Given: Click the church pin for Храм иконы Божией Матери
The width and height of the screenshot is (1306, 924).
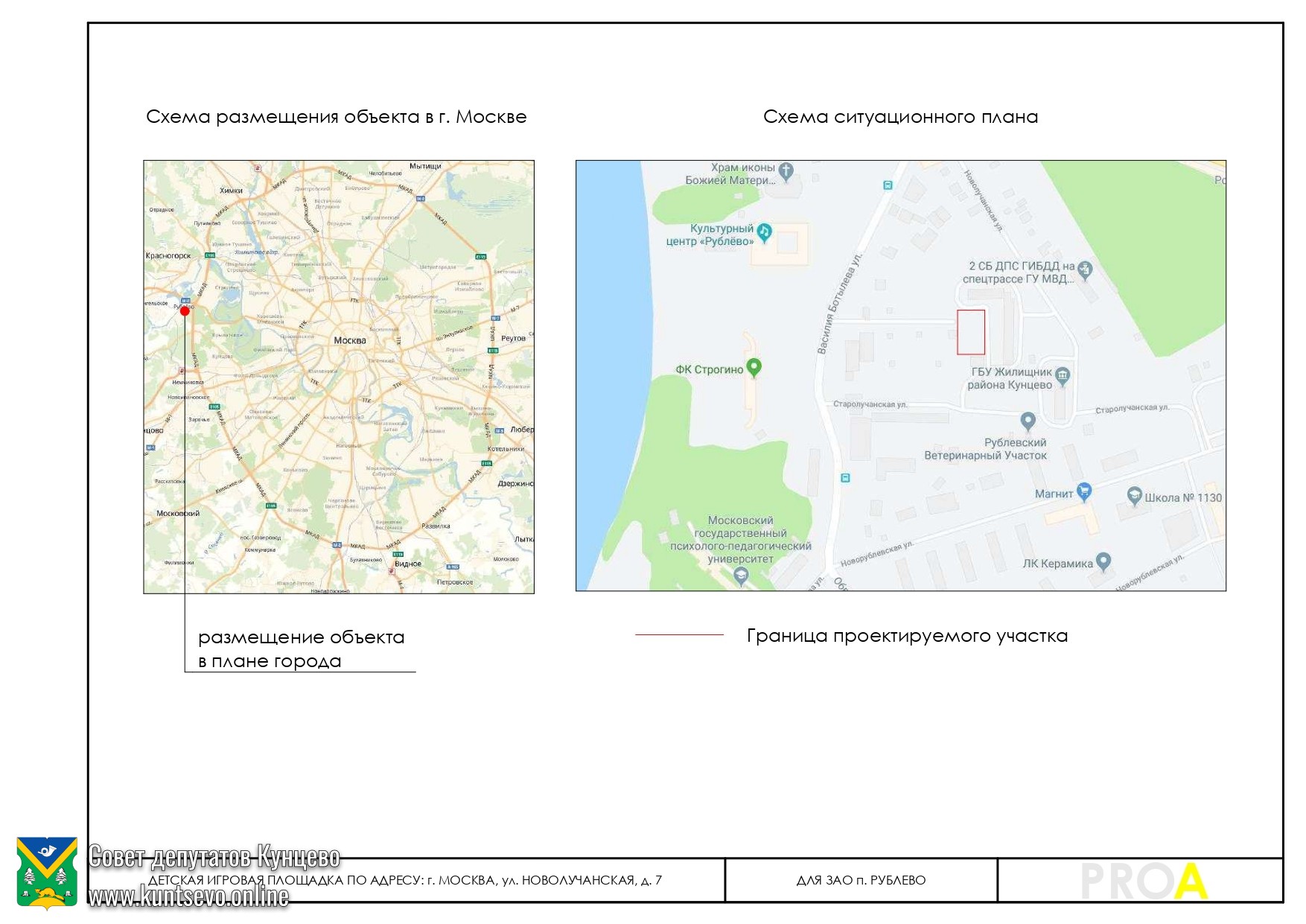Looking at the screenshot, I should click(786, 171).
